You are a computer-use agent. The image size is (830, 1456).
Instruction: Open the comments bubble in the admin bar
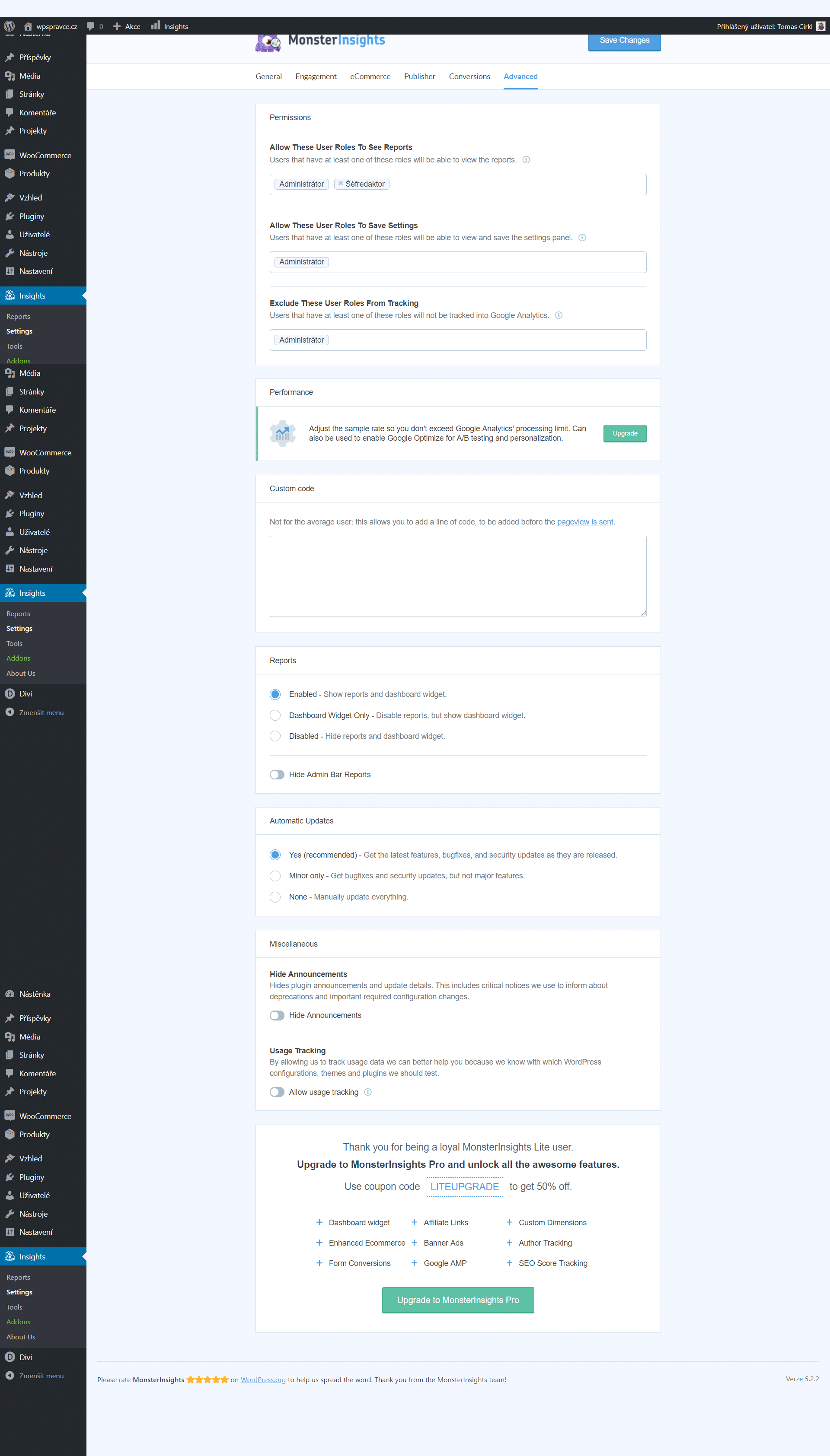91,26
